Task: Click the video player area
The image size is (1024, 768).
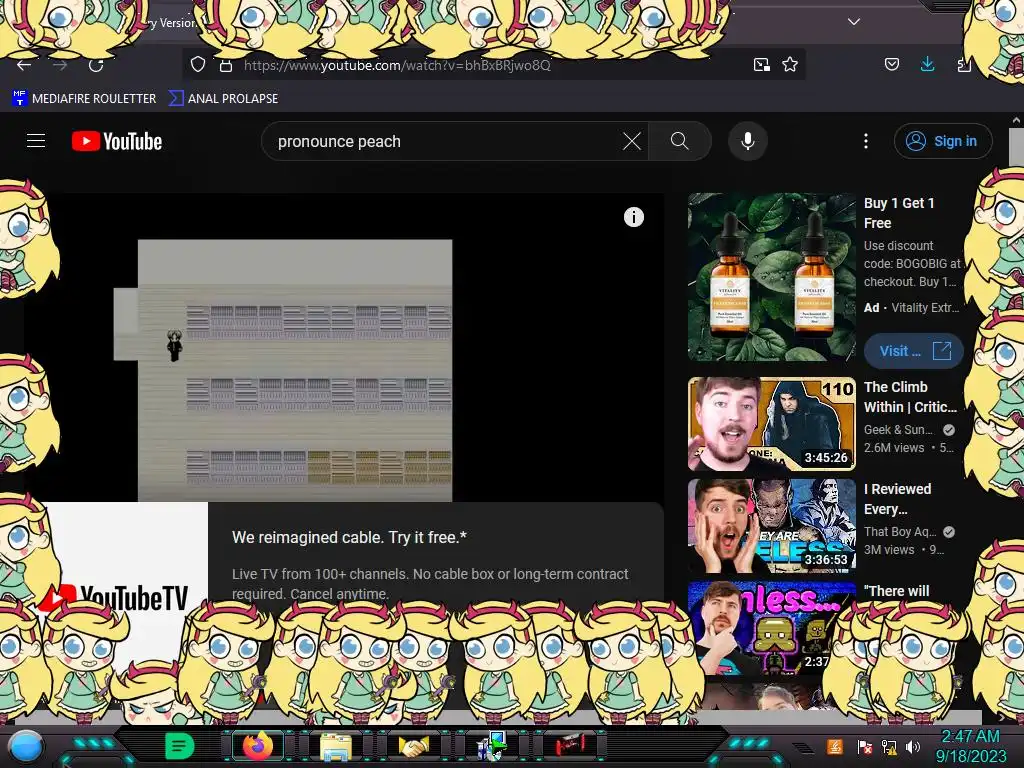Action: [344, 347]
